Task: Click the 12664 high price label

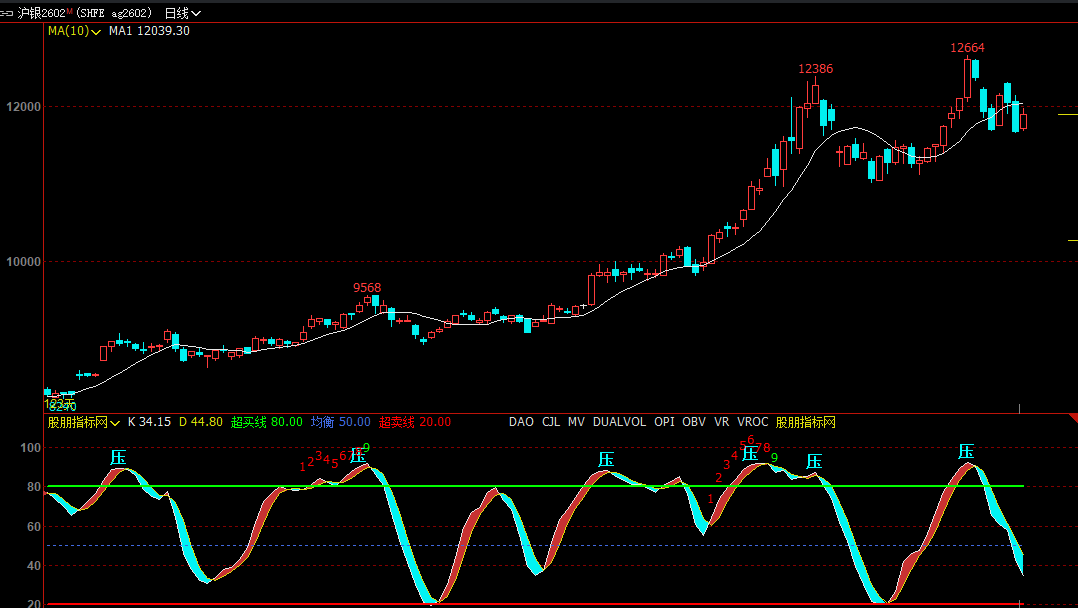Action: tap(967, 47)
